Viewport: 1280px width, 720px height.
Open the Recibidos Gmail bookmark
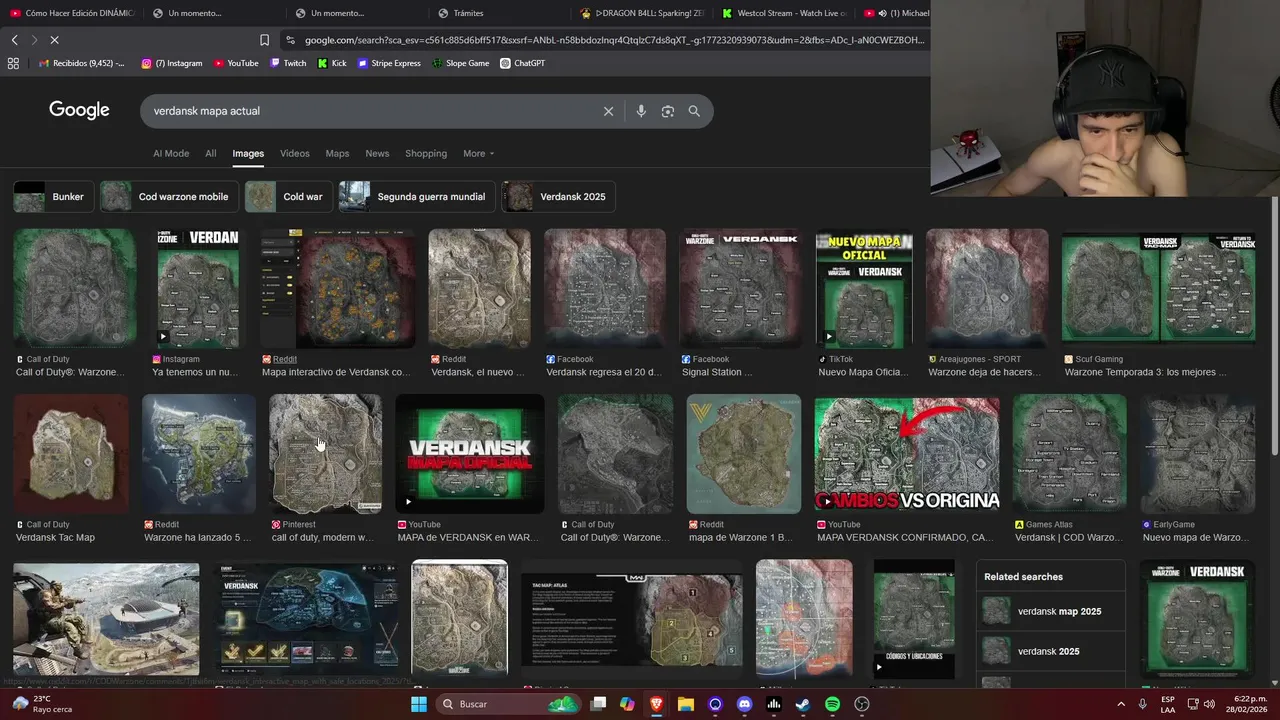tap(82, 63)
